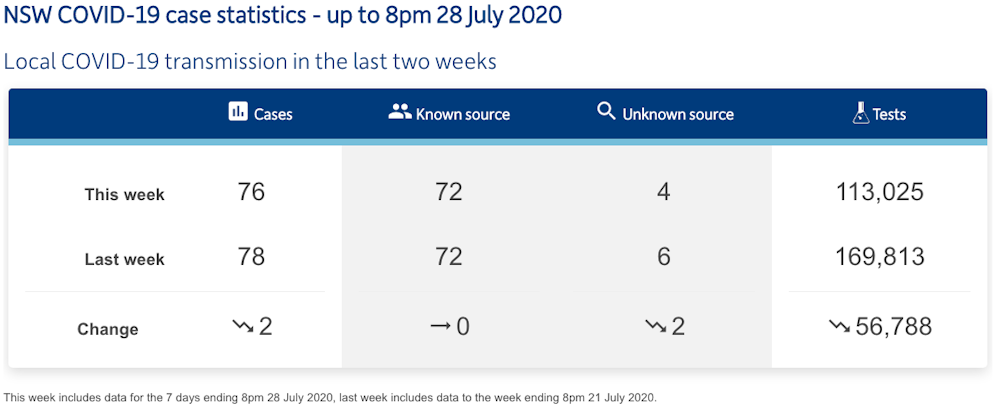The image size is (1000, 409).
Task: Click the Last week row label
Action: point(124,260)
